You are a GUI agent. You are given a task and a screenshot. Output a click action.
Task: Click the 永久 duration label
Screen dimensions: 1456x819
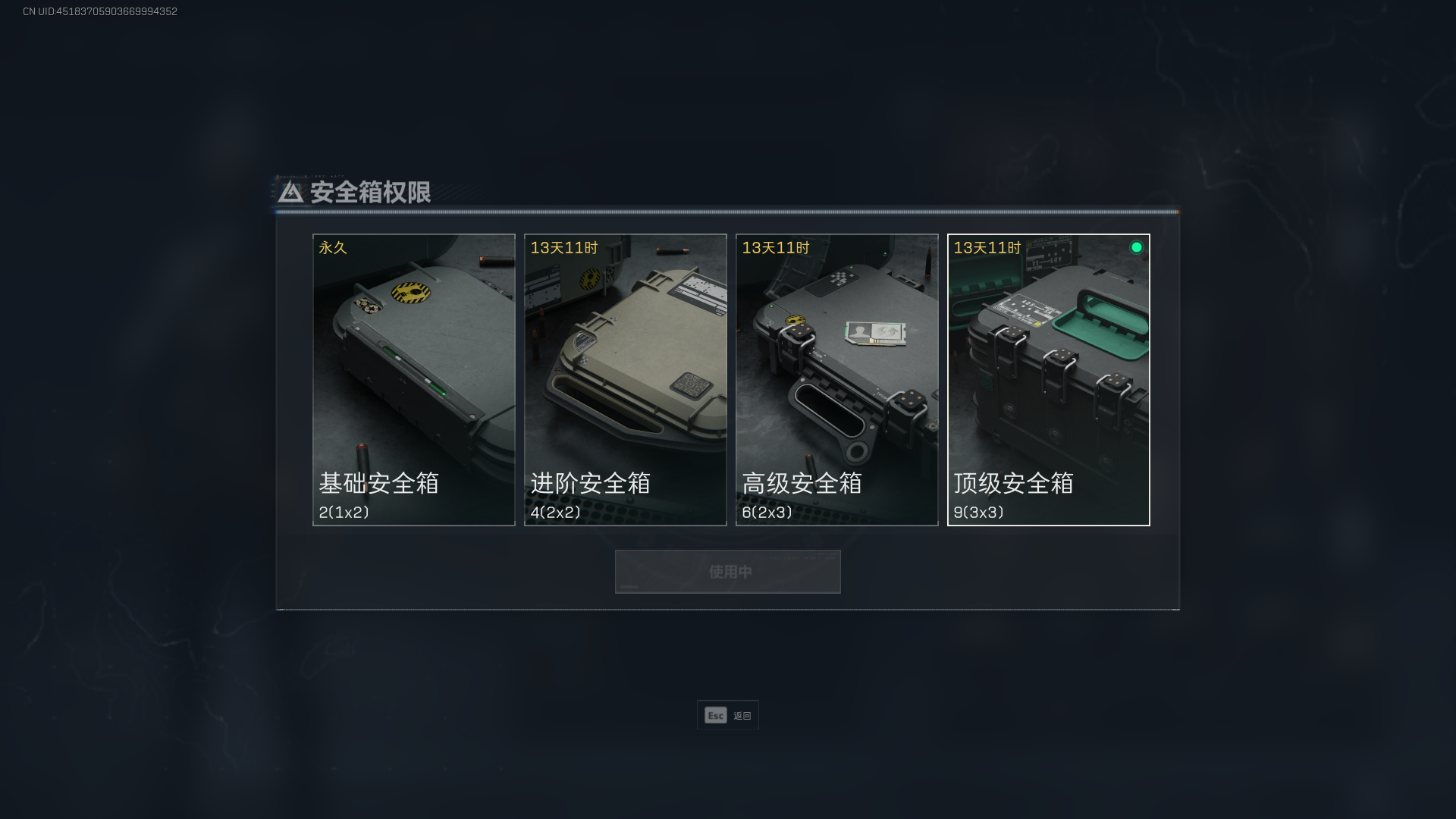pyautogui.click(x=333, y=248)
